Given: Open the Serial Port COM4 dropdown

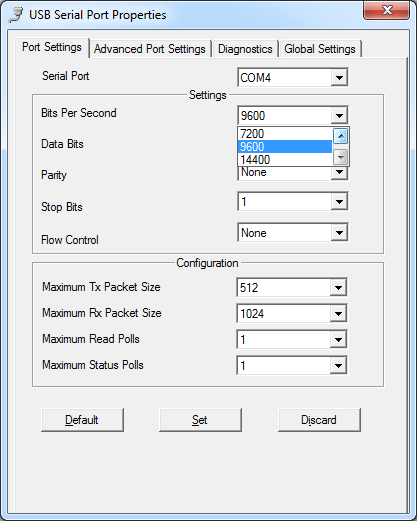Looking at the screenshot, I should [x=340, y=78].
